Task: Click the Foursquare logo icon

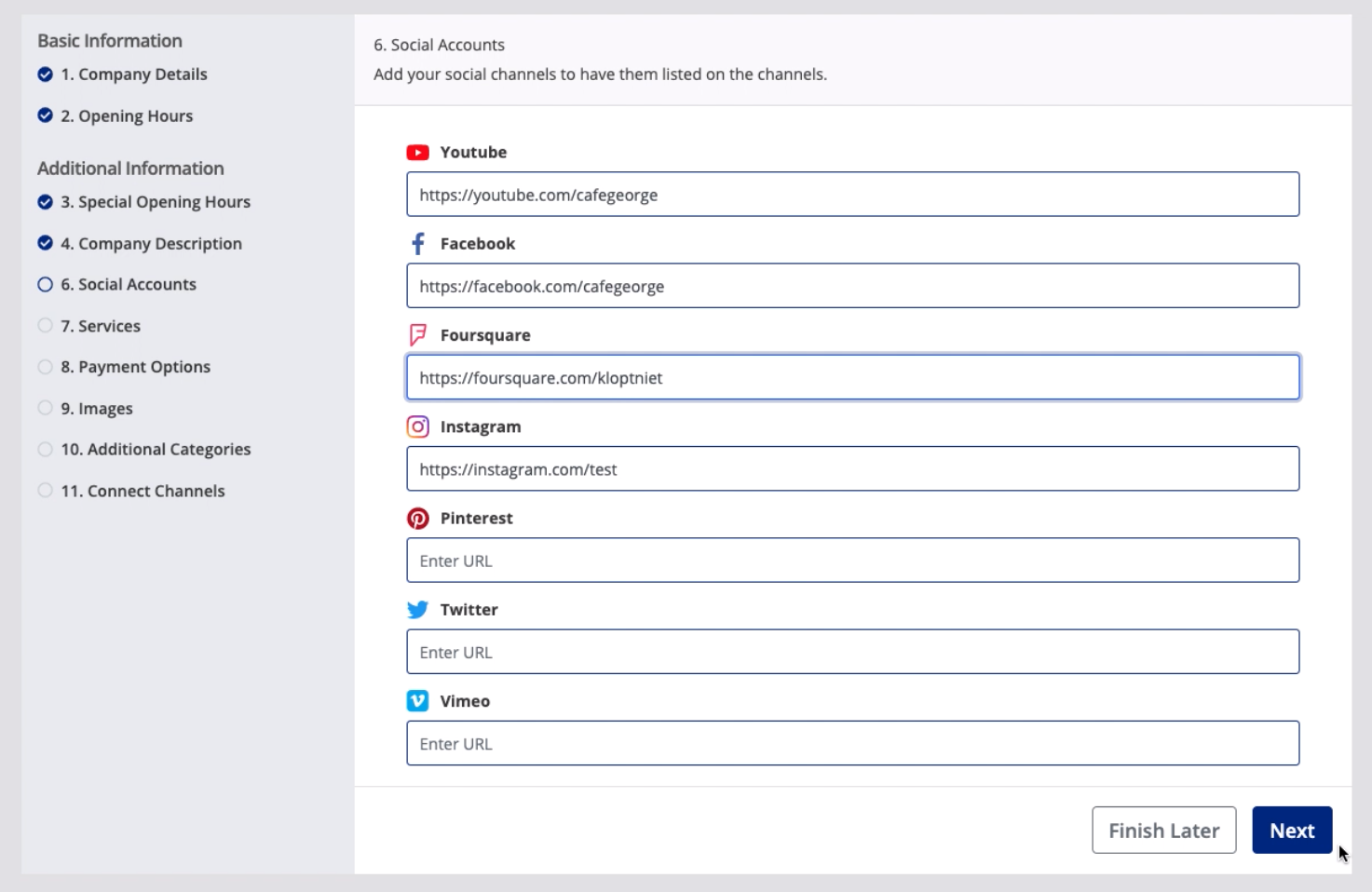Action: click(x=417, y=335)
